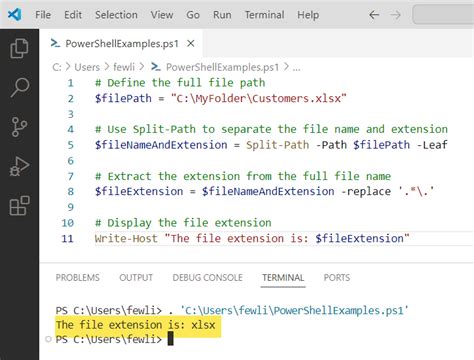This screenshot has width=474, height=360.
Task: Open the File menu
Action: [x=43, y=15]
